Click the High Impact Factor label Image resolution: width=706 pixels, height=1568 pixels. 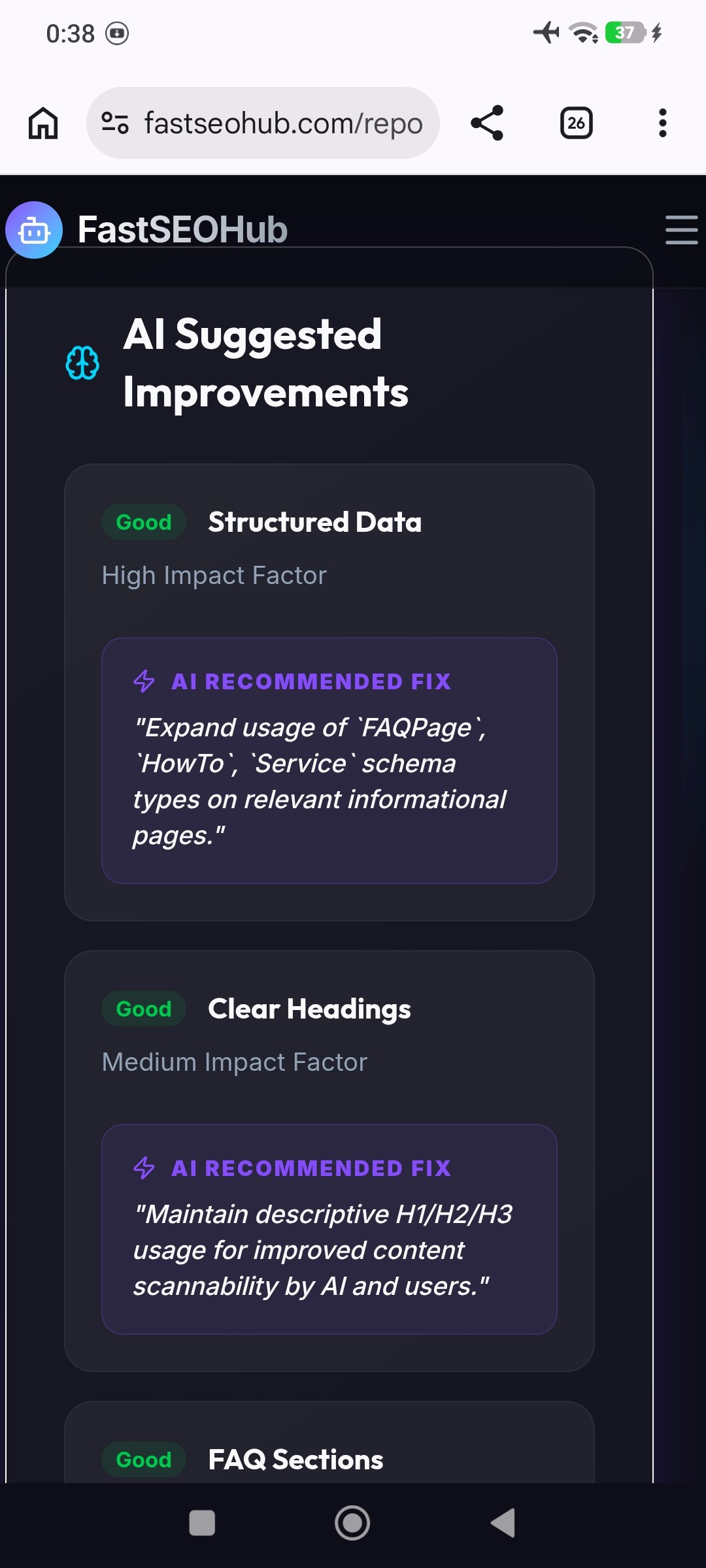pos(214,575)
